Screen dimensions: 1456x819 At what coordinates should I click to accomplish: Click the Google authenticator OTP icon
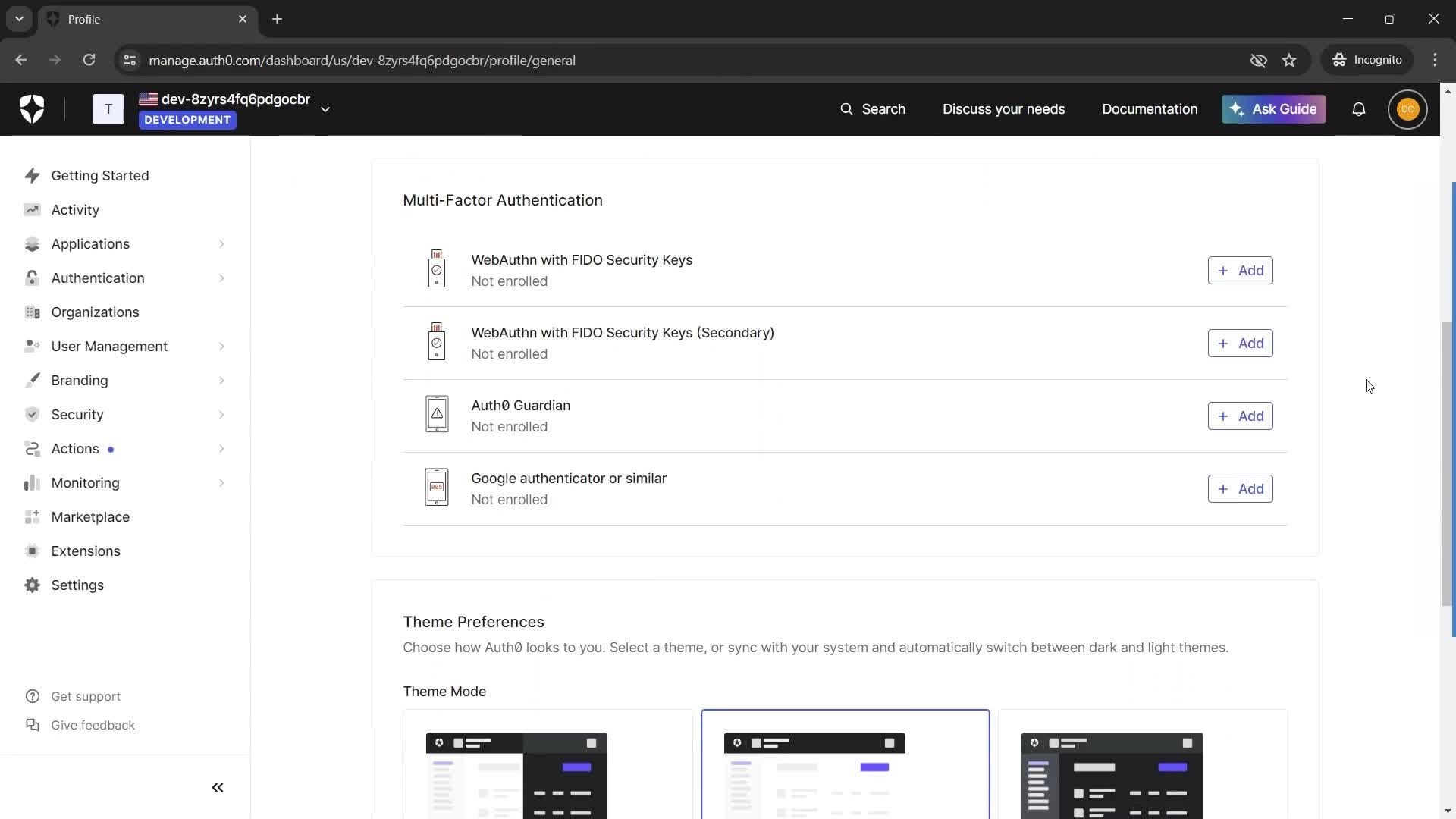click(x=437, y=487)
